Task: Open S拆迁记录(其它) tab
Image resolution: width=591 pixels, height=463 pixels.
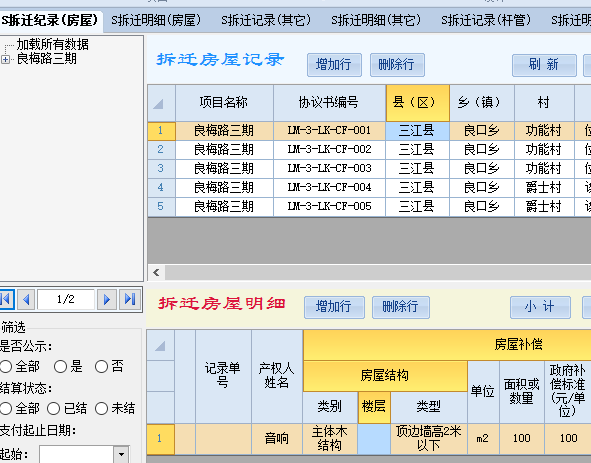Action: point(266,20)
